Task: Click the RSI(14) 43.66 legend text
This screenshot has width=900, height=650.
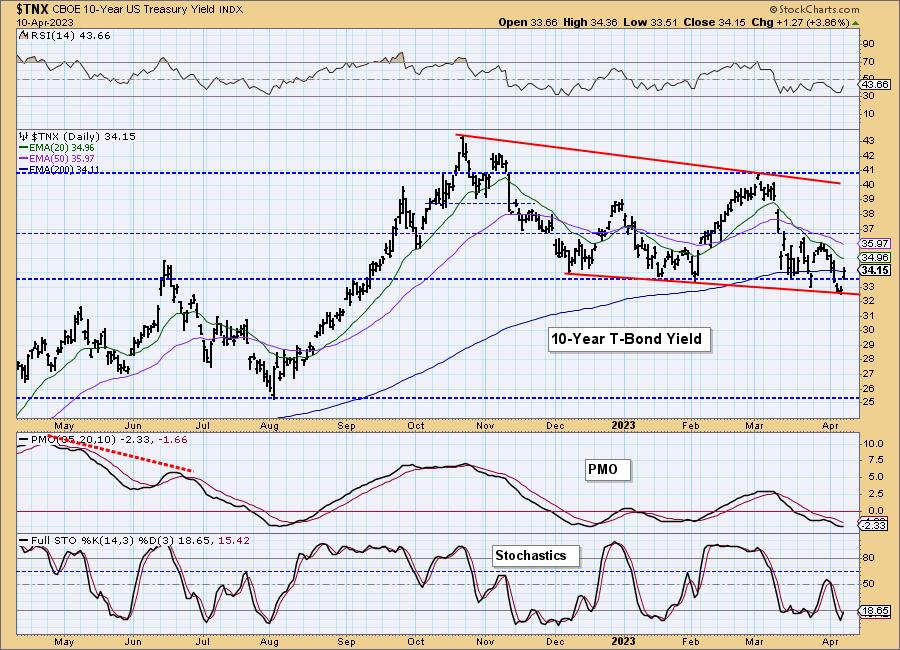Action: pos(69,35)
